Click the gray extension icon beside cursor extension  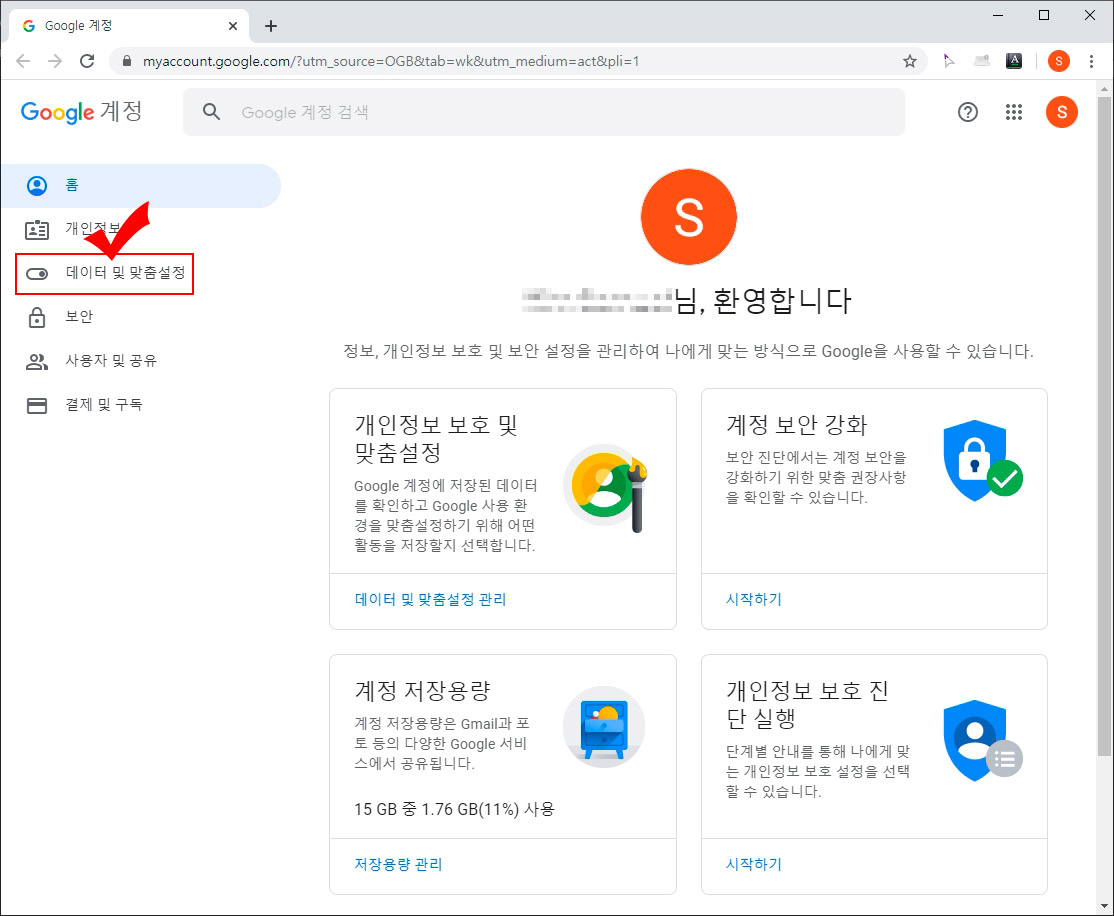click(982, 61)
